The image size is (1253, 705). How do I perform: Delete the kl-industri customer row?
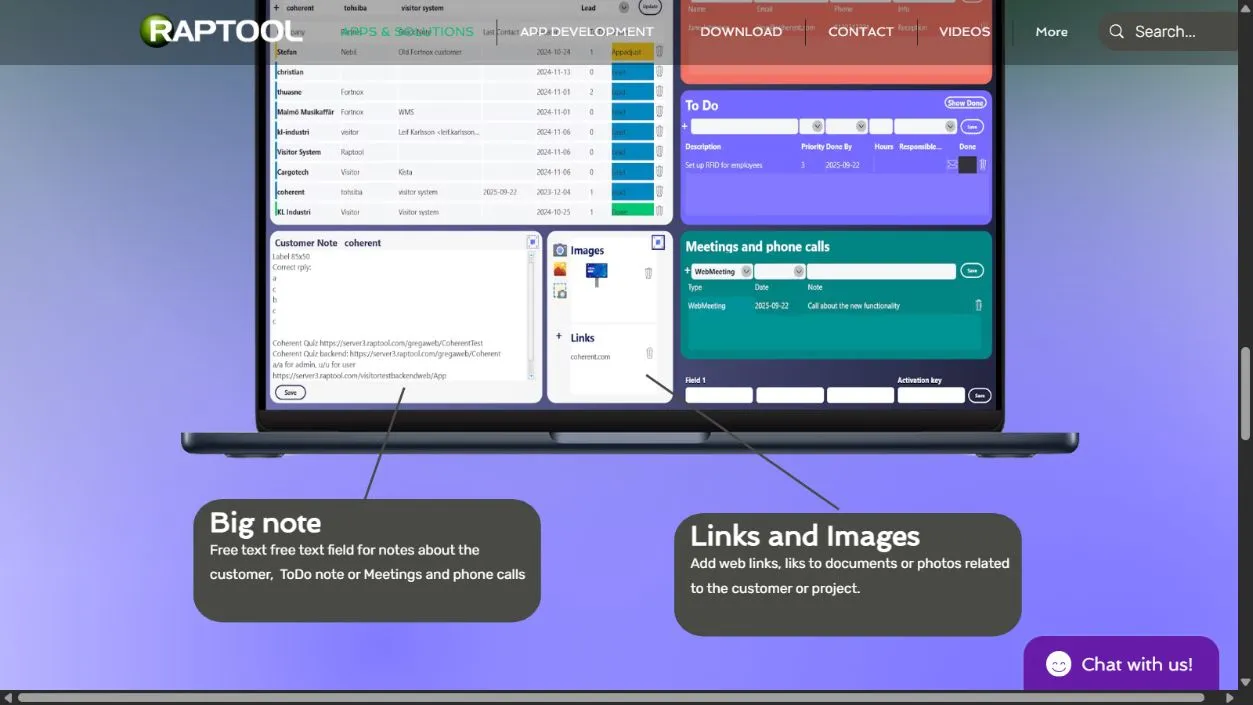[x=659, y=132]
